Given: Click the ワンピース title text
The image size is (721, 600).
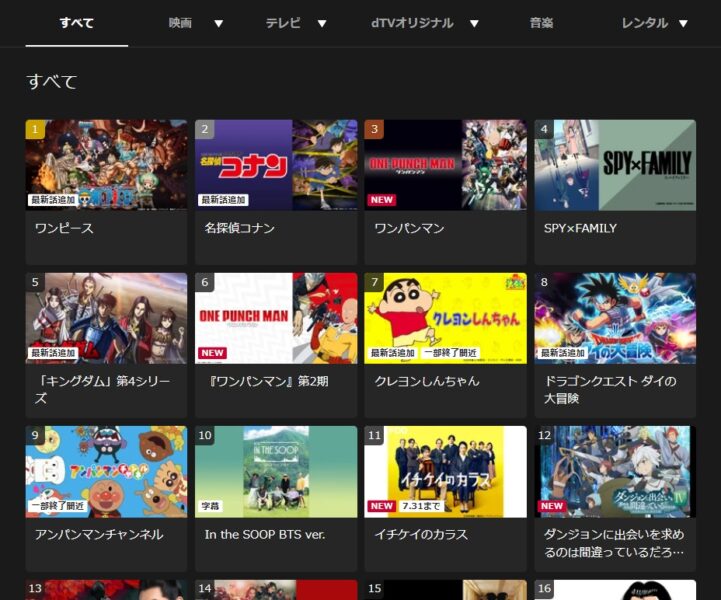Looking at the screenshot, I should click(64, 228).
